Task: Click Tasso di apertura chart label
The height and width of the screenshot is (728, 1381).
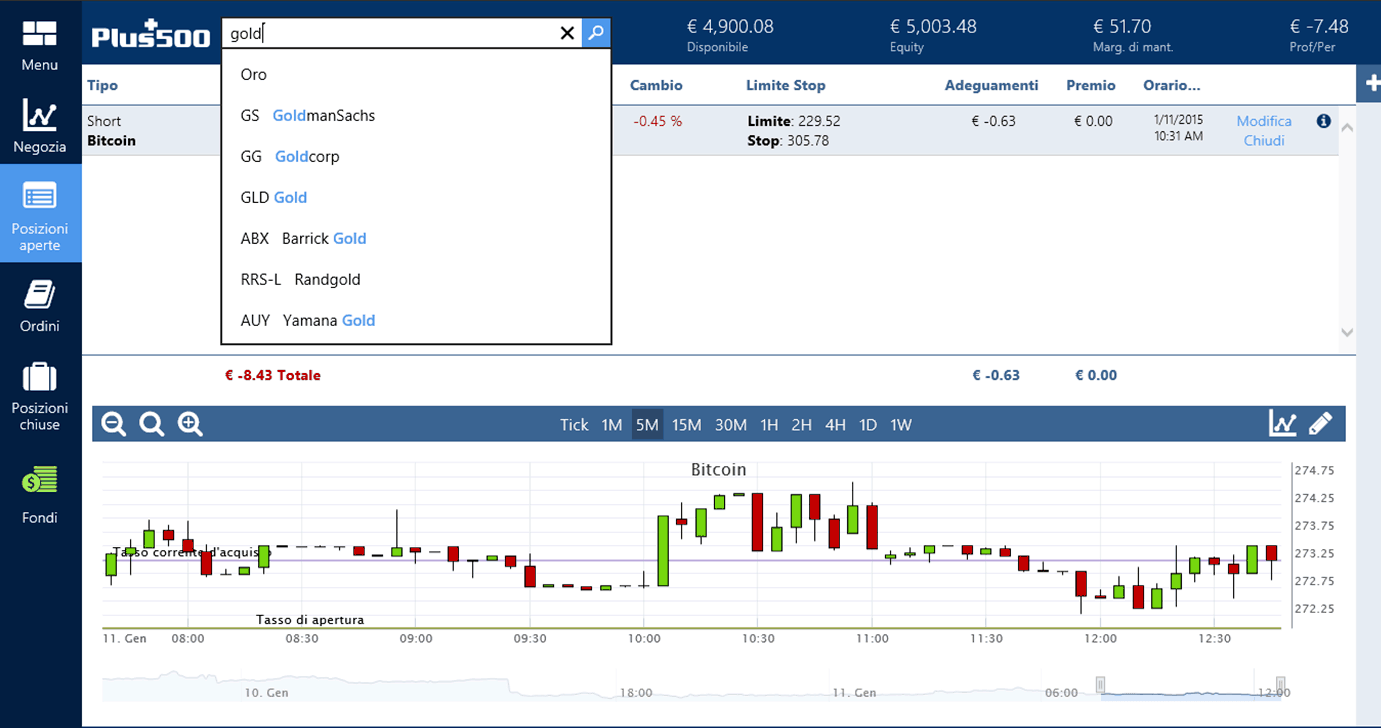Action: point(310,620)
